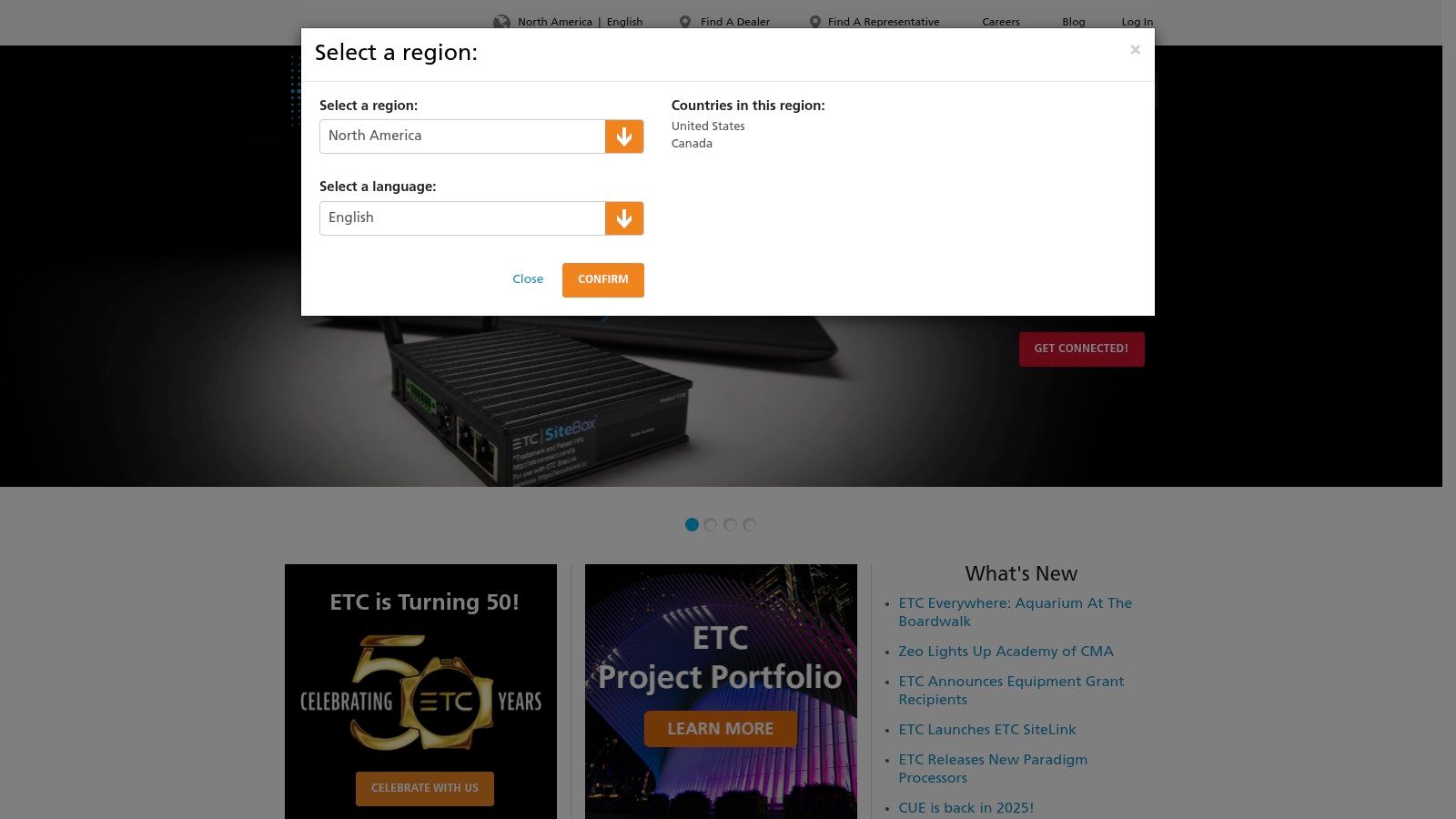This screenshot has height=819, width=1456.
Task: Click the Get Connected! button
Action: (x=1081, y=349)
